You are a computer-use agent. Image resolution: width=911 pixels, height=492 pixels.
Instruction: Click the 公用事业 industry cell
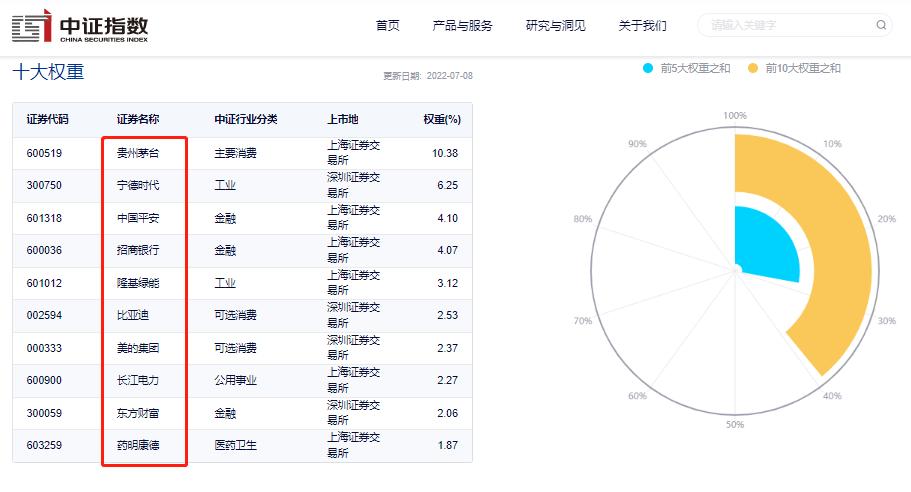[235, 380]
